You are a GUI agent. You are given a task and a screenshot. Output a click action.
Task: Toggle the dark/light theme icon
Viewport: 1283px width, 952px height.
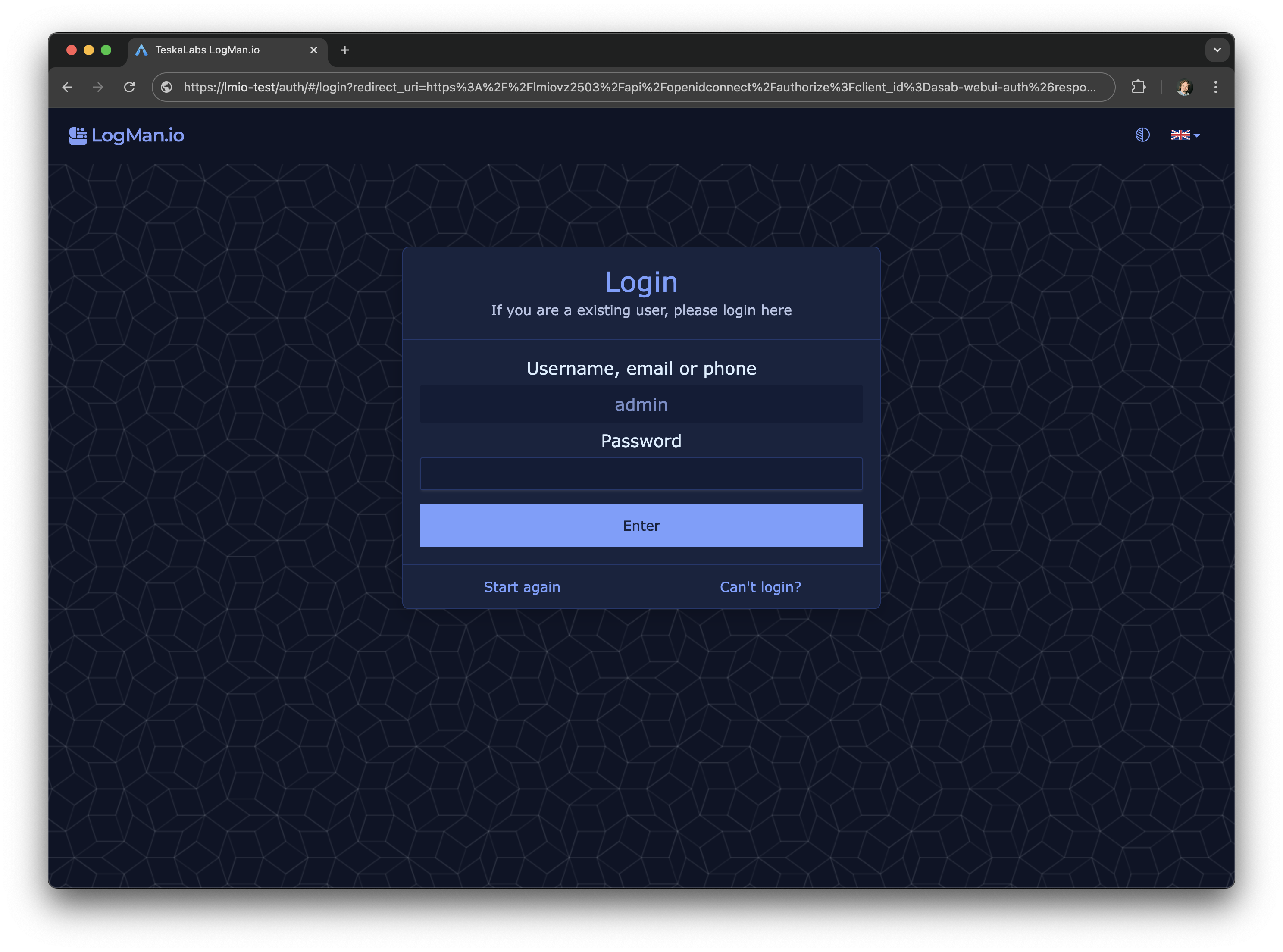click(1142, 135)
